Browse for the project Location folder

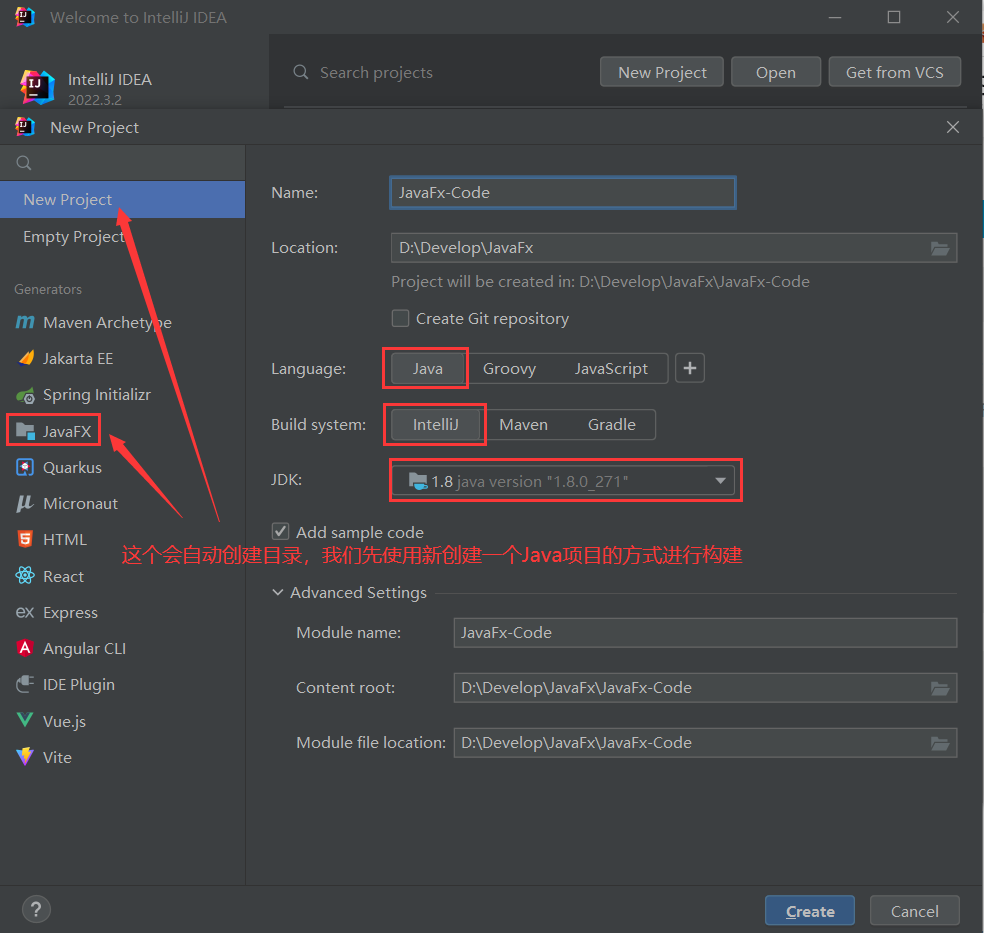click(939, 247)
